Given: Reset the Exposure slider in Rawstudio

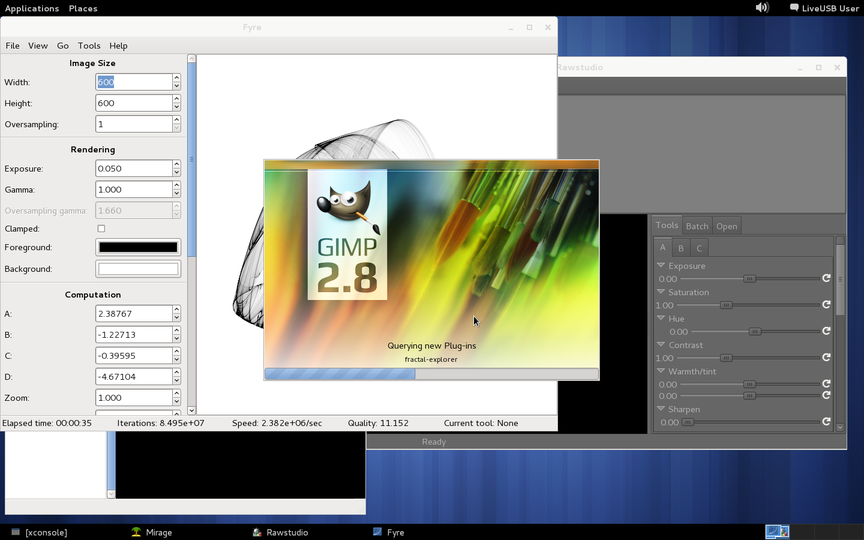Looking at the screenshot, I should coord(826,279).
